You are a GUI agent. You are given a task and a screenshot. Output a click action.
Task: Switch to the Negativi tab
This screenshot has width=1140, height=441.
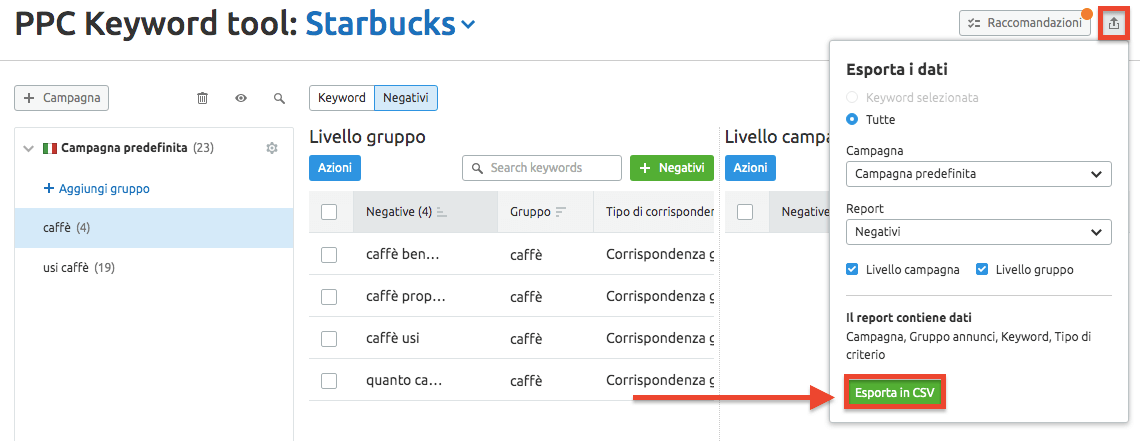tap(406, 98)
